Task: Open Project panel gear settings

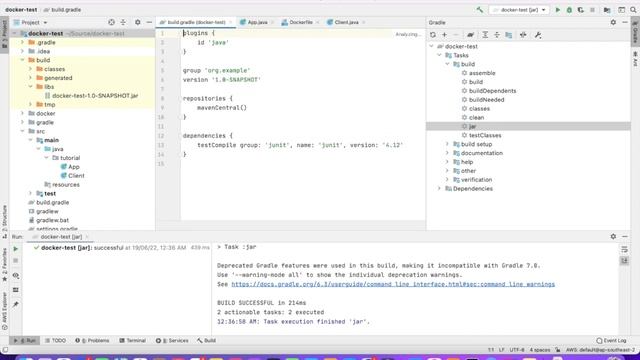Action: [138, 22]
